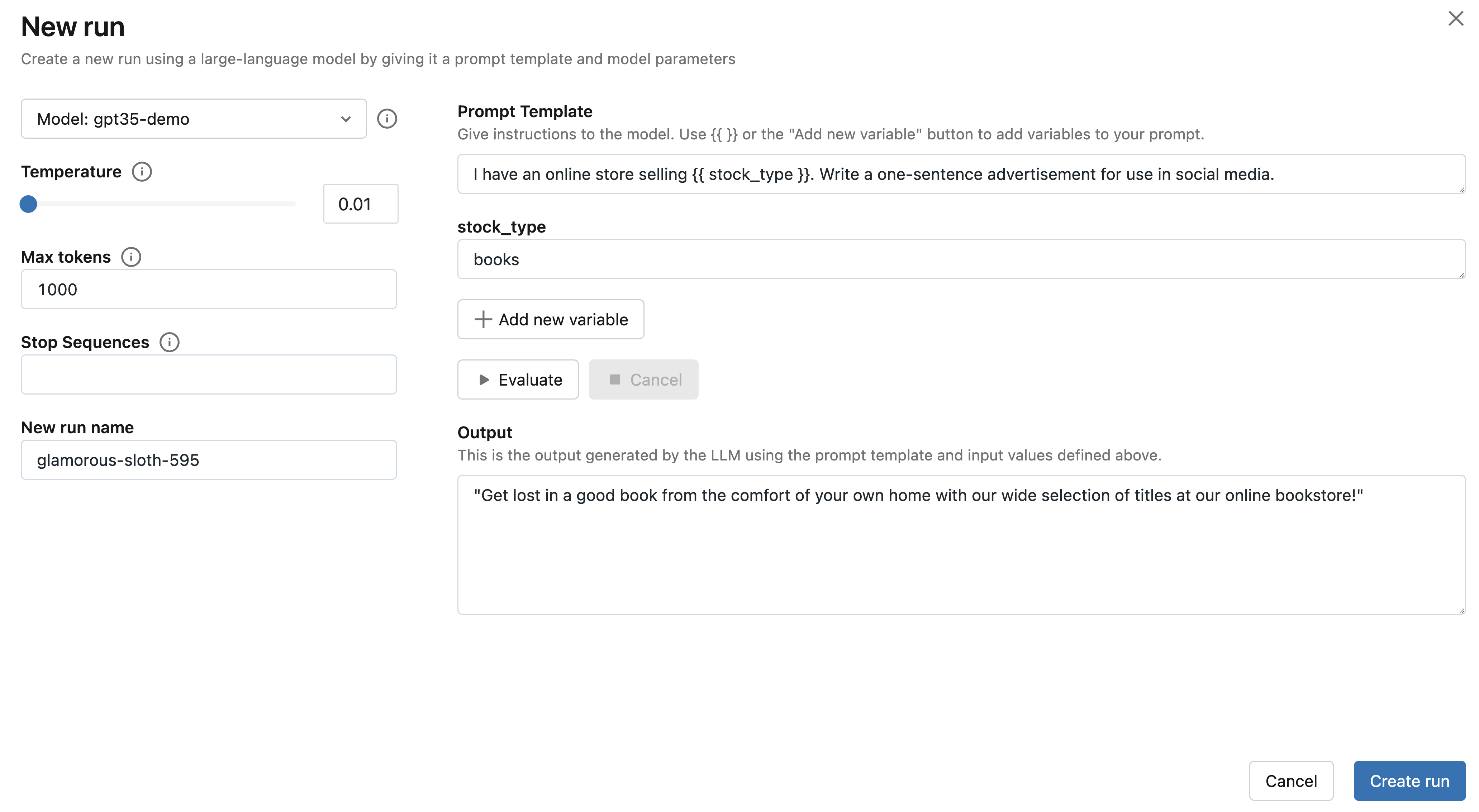
Task: Click the info icon next to Model dropdown
Action: (386, 119)
